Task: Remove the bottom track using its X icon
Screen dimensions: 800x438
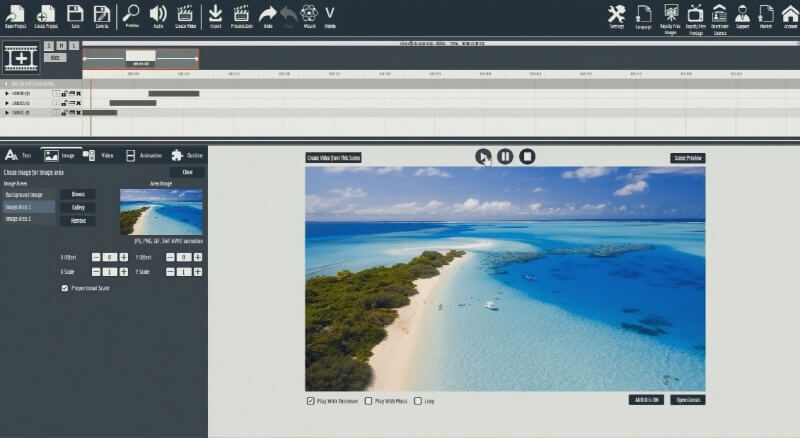Action: pyautogui.click(x=79, y=112)
